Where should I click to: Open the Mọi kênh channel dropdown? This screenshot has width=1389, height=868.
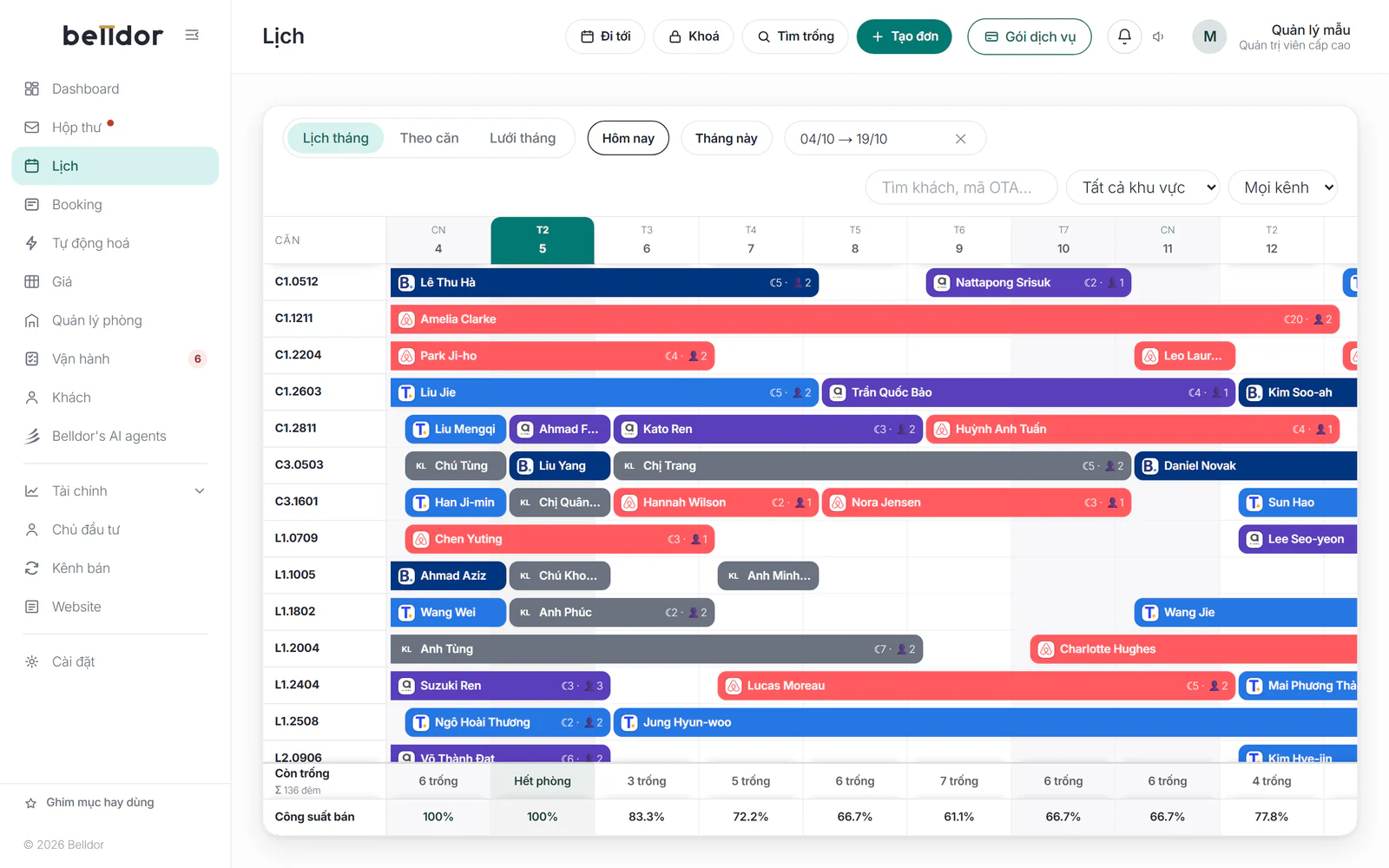tap(1282, 187)
